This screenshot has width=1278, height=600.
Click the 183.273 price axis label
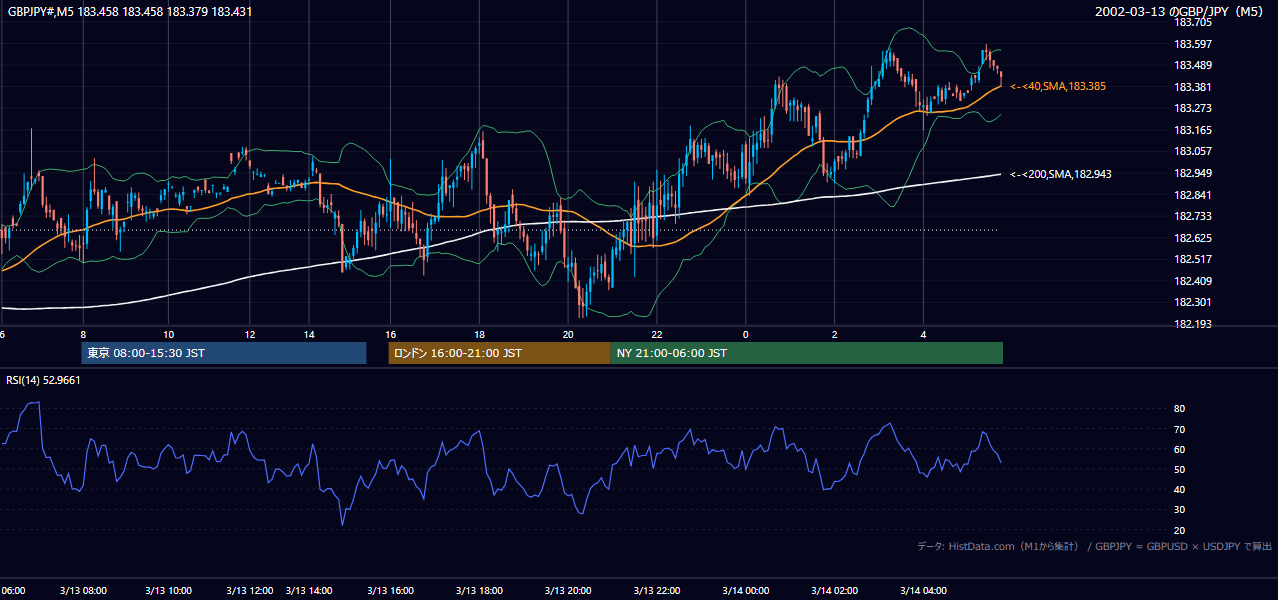click(1193, 108)
